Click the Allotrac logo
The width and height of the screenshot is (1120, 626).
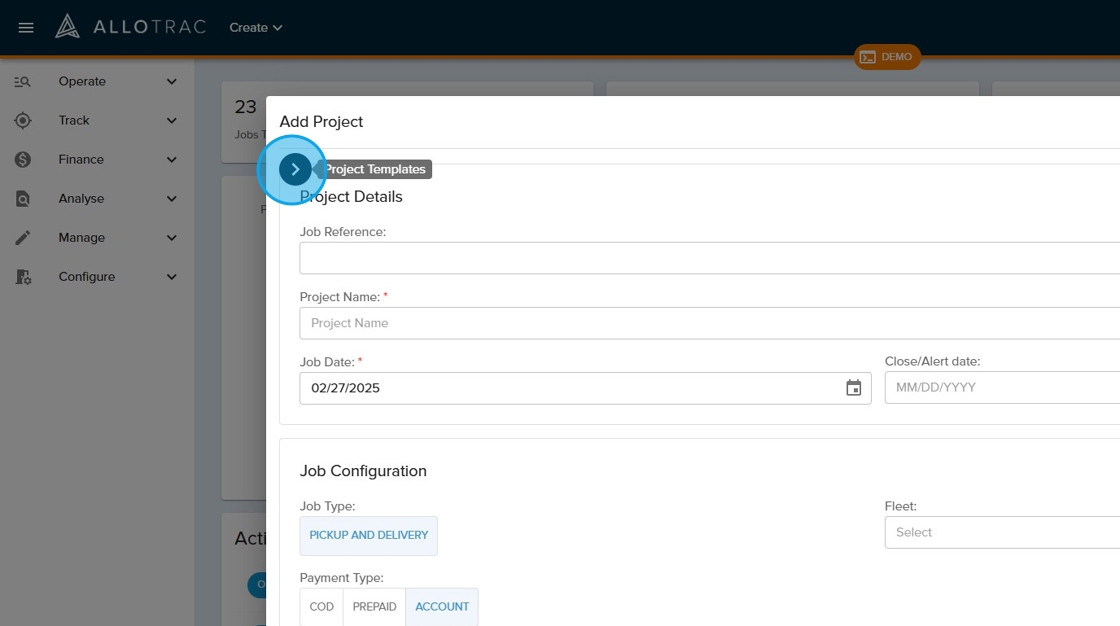pos(130,27)
